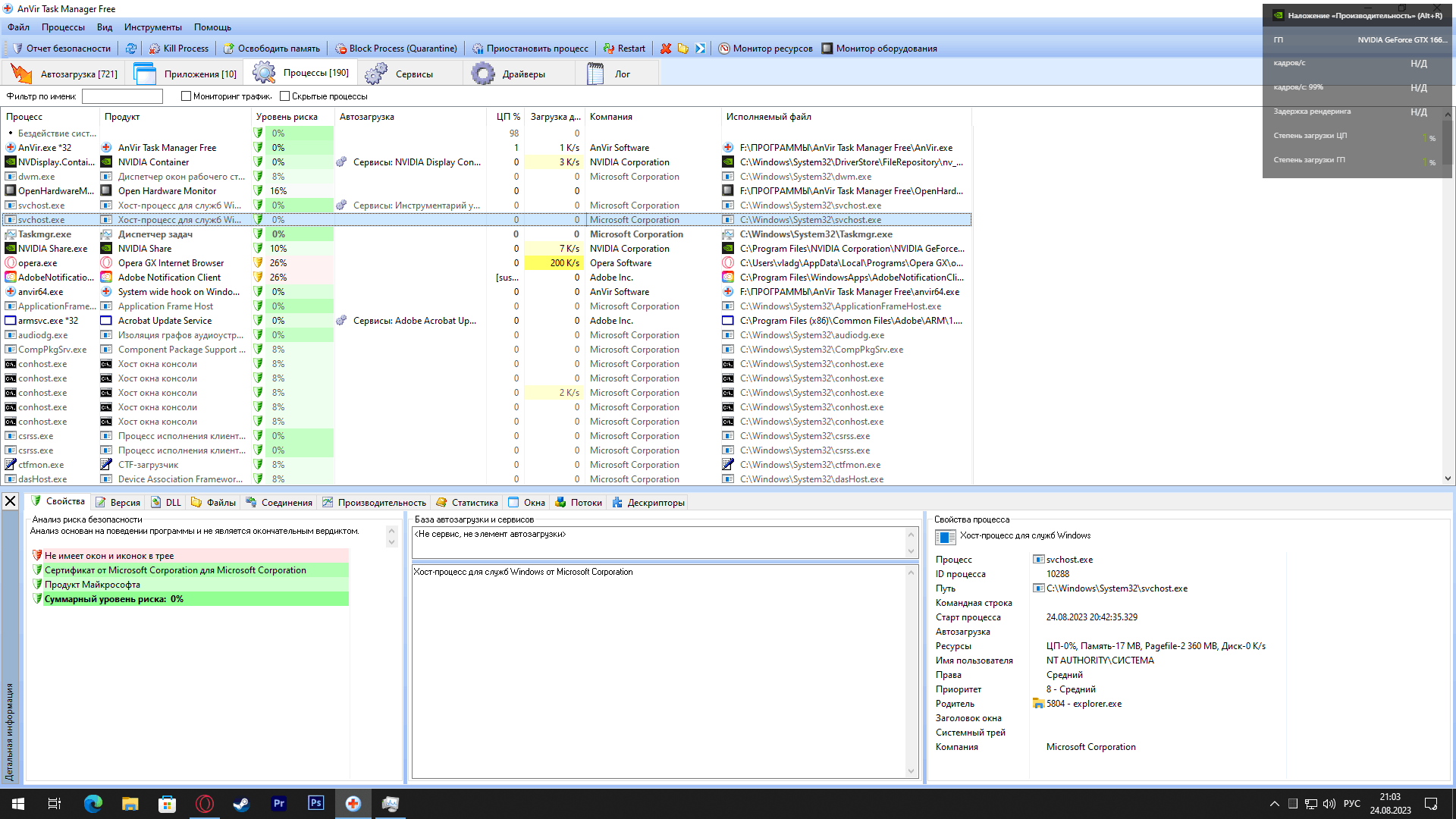Screen dimensions: 1456x819
Task: Click the Фильтр по имени input field
Action: coord(122,96)
